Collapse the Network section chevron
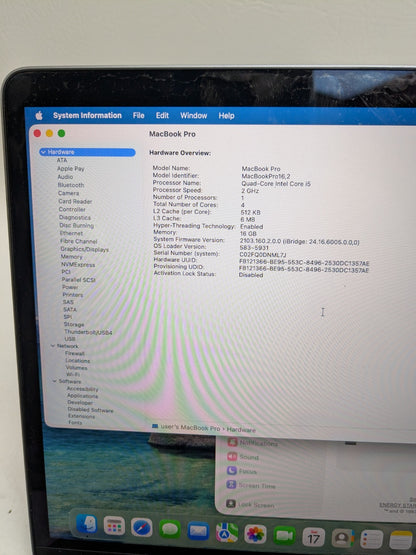This screenshot has height=555, width=416. (x=53, y=346)
